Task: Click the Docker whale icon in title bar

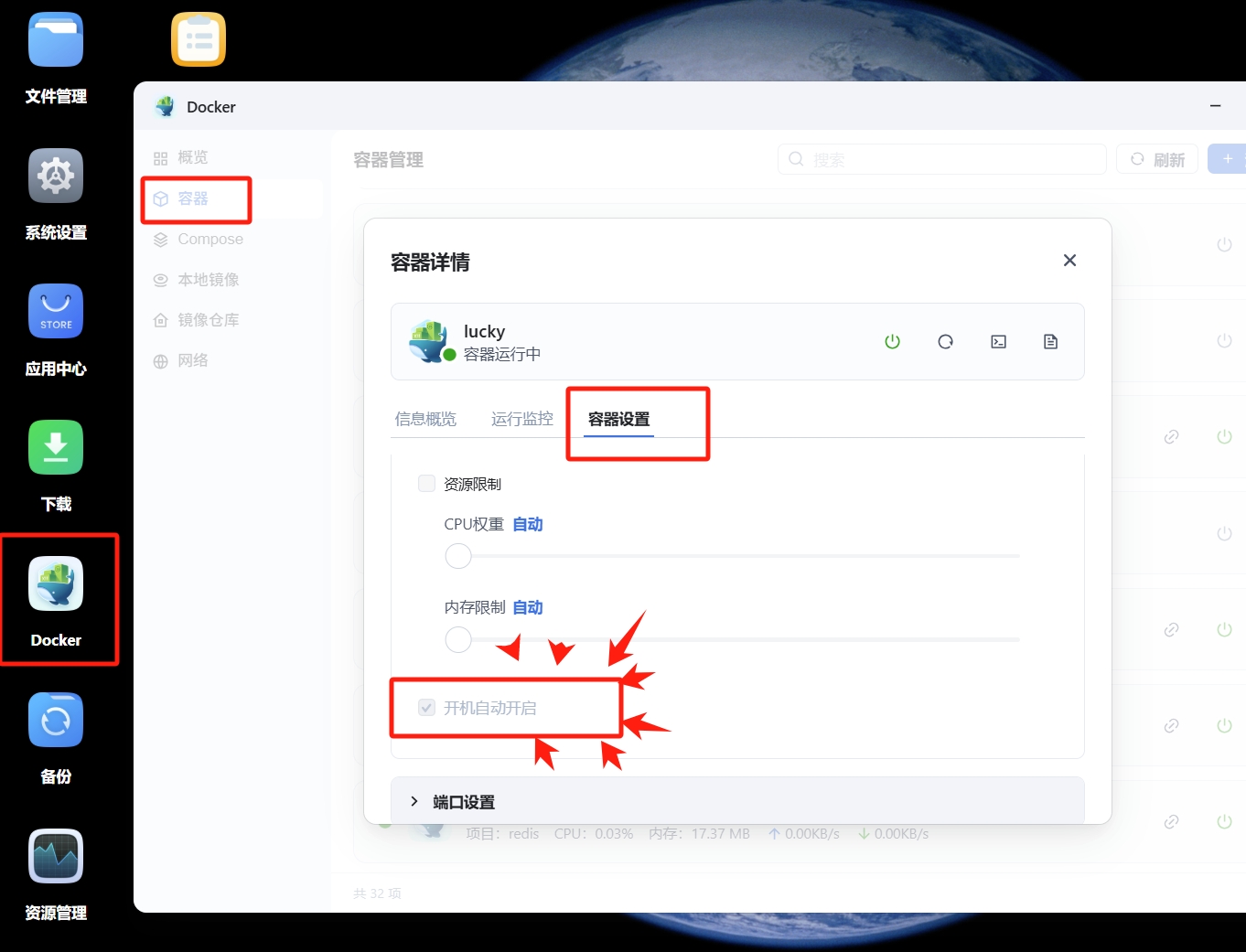Action: point(165,106)
